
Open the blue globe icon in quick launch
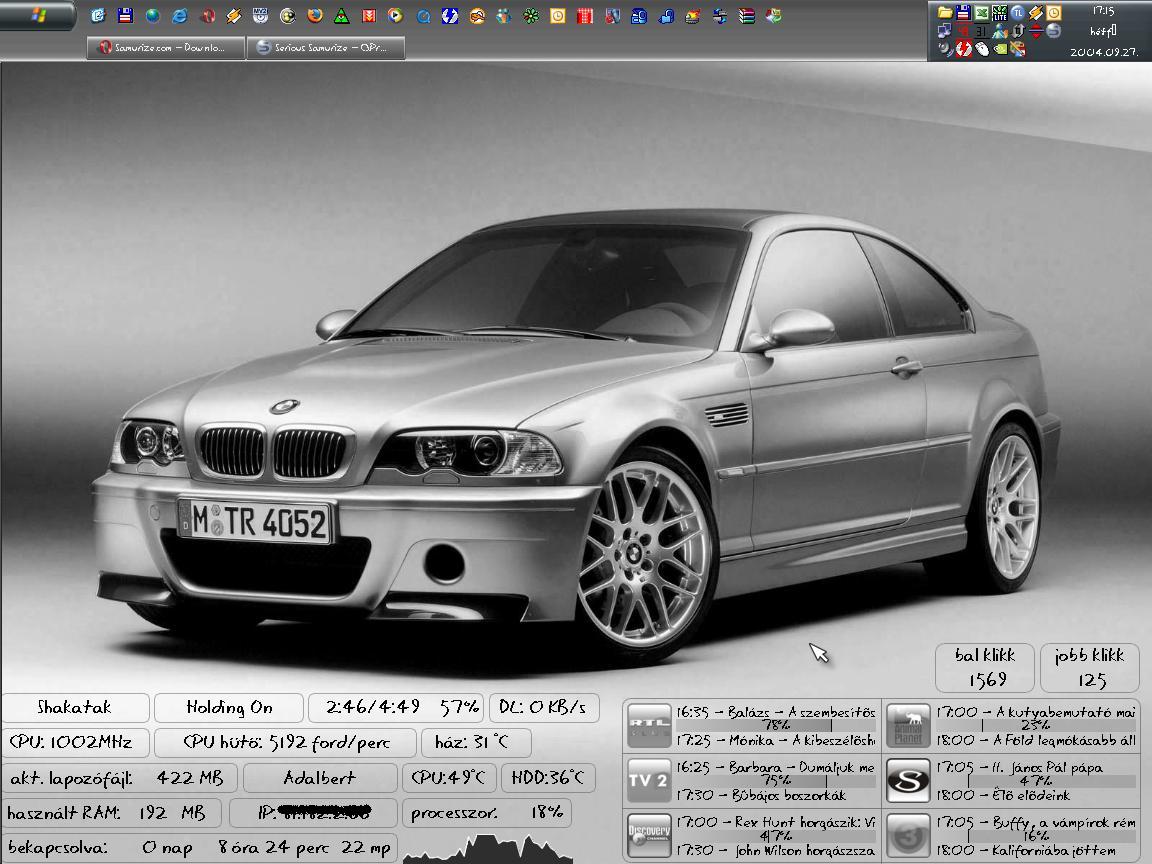(x=152, y=15)
